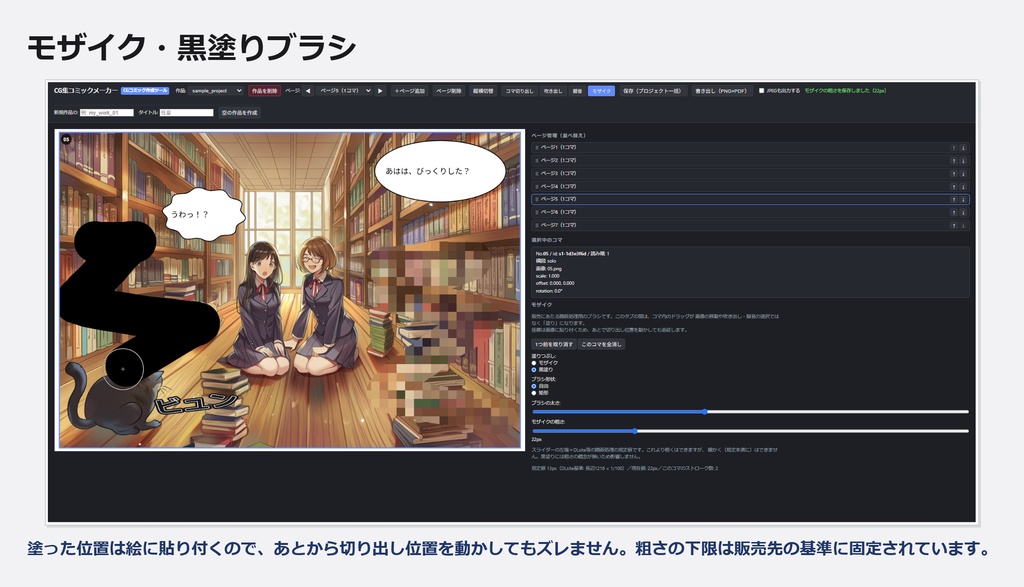
Task: Click the モザイクの粗さ slider
Action: point(750,431)
